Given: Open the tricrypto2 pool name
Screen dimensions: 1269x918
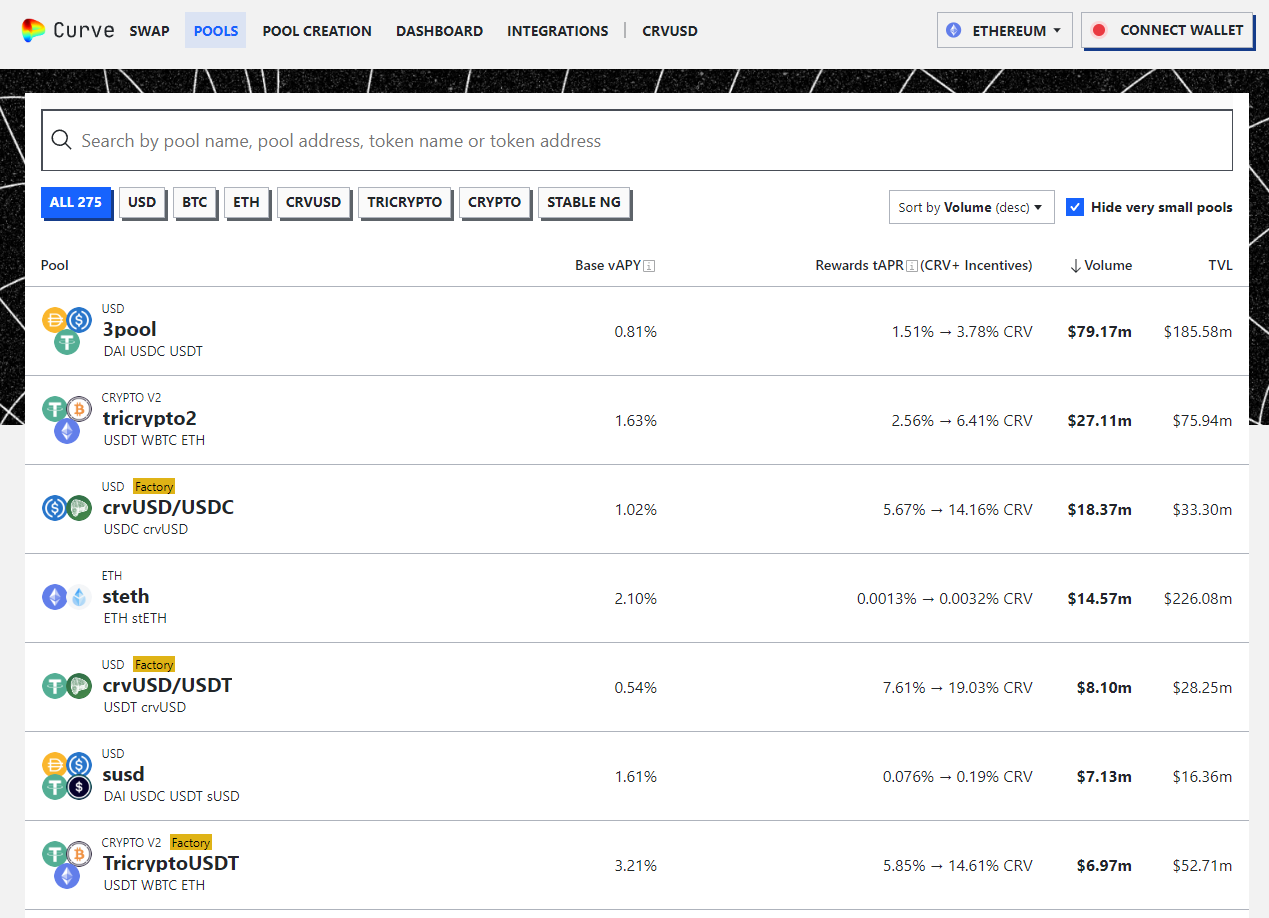Looking at the screenshot, I should click(150, 418).
